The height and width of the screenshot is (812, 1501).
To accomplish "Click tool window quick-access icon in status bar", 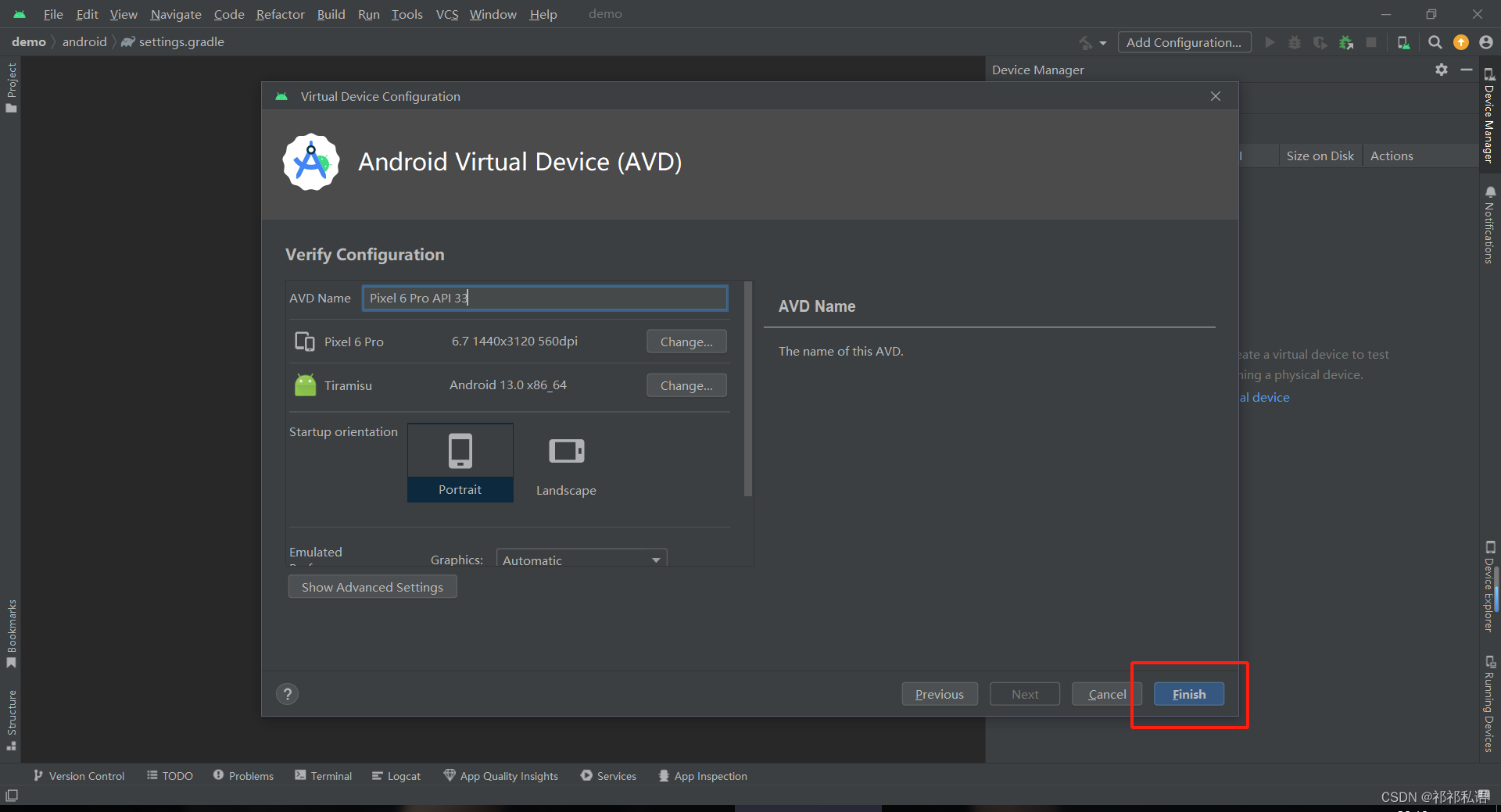I will [12, 796].
